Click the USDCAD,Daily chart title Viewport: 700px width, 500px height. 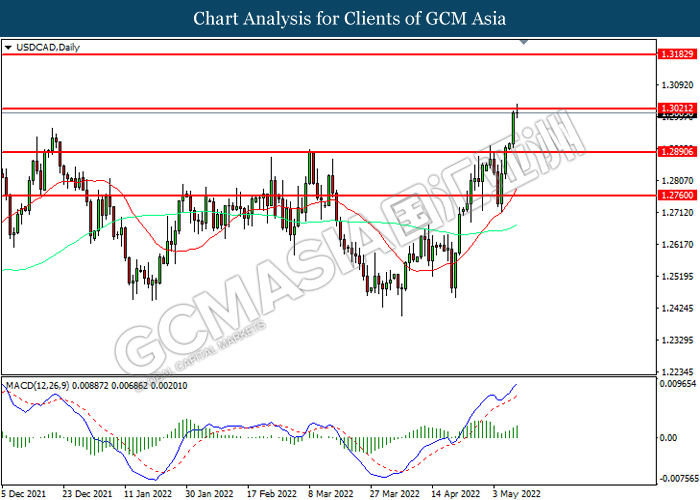tap(48, 47)
